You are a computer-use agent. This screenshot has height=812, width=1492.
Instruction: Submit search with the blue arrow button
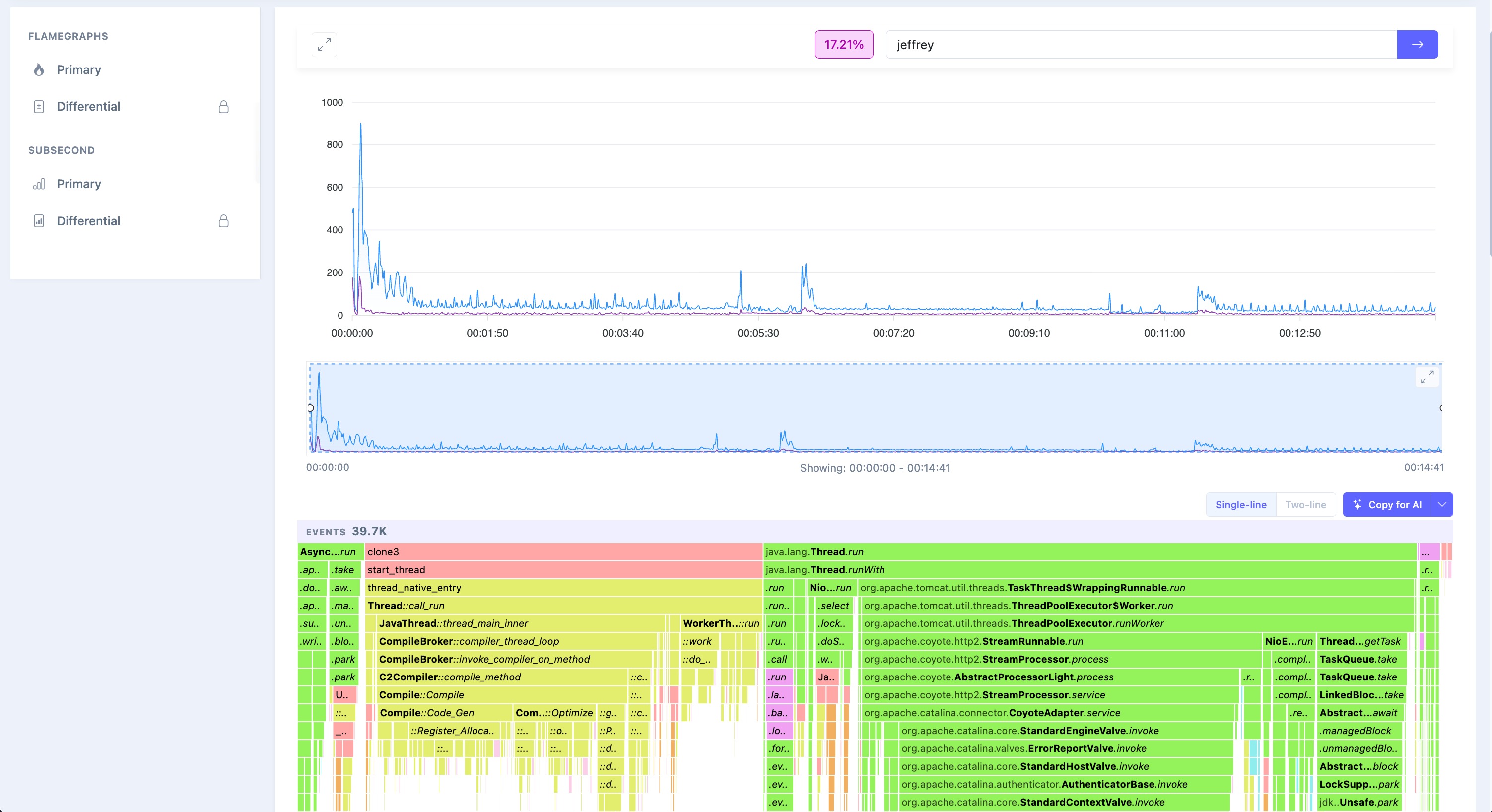point(1417,45)
